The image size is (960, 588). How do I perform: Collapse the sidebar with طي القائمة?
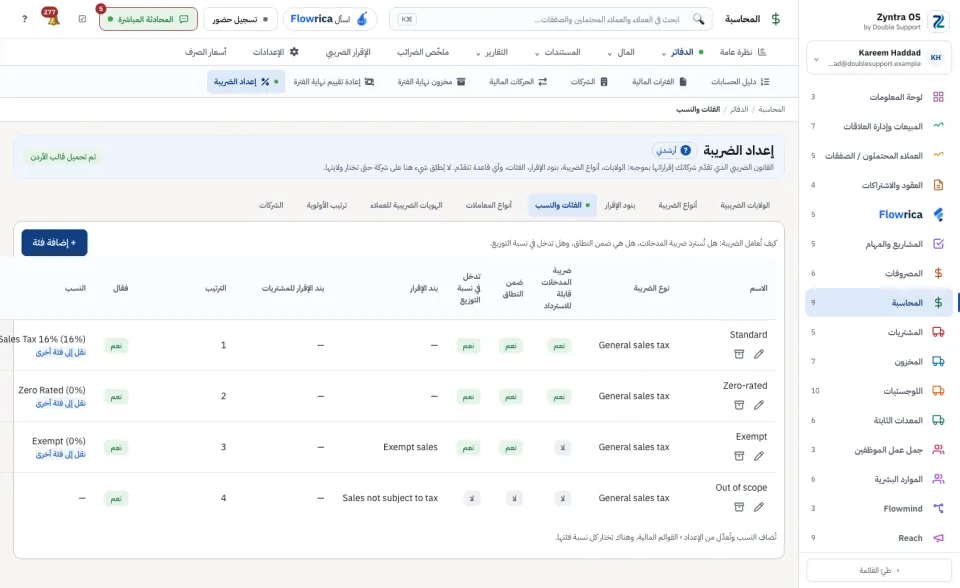pyautogui.click(x=879, y=570)
